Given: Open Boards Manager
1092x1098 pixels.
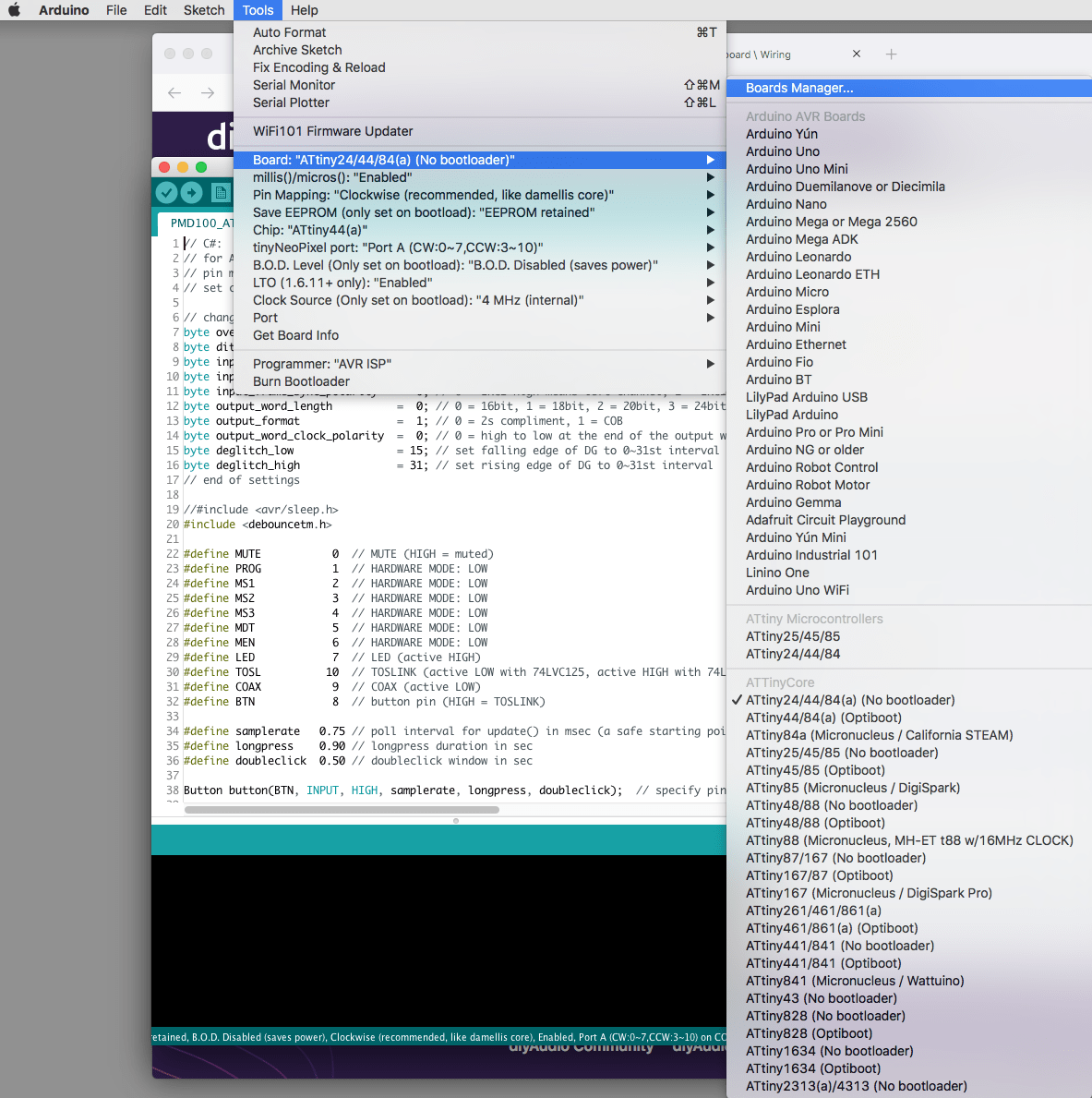Looking at the screenshot, I should (x=909, y=88).
